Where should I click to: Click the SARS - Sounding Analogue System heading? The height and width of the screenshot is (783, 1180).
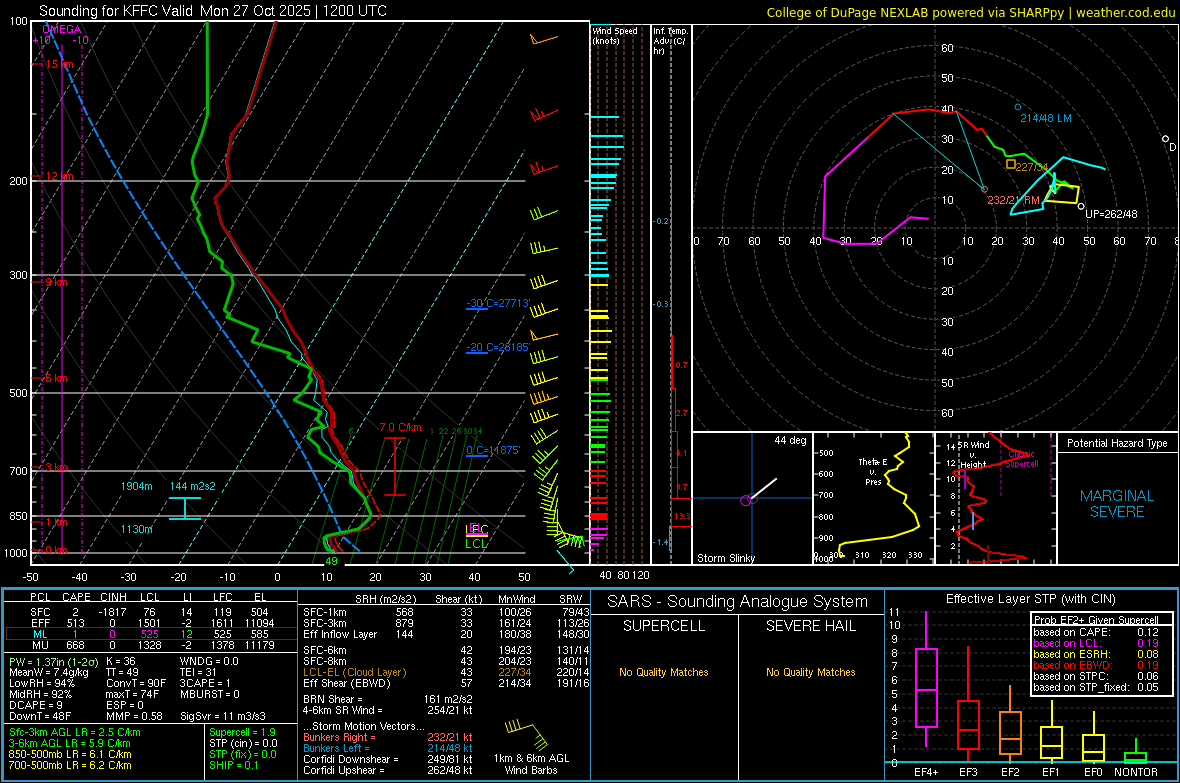pyautogui.click(x=738, y=602)
